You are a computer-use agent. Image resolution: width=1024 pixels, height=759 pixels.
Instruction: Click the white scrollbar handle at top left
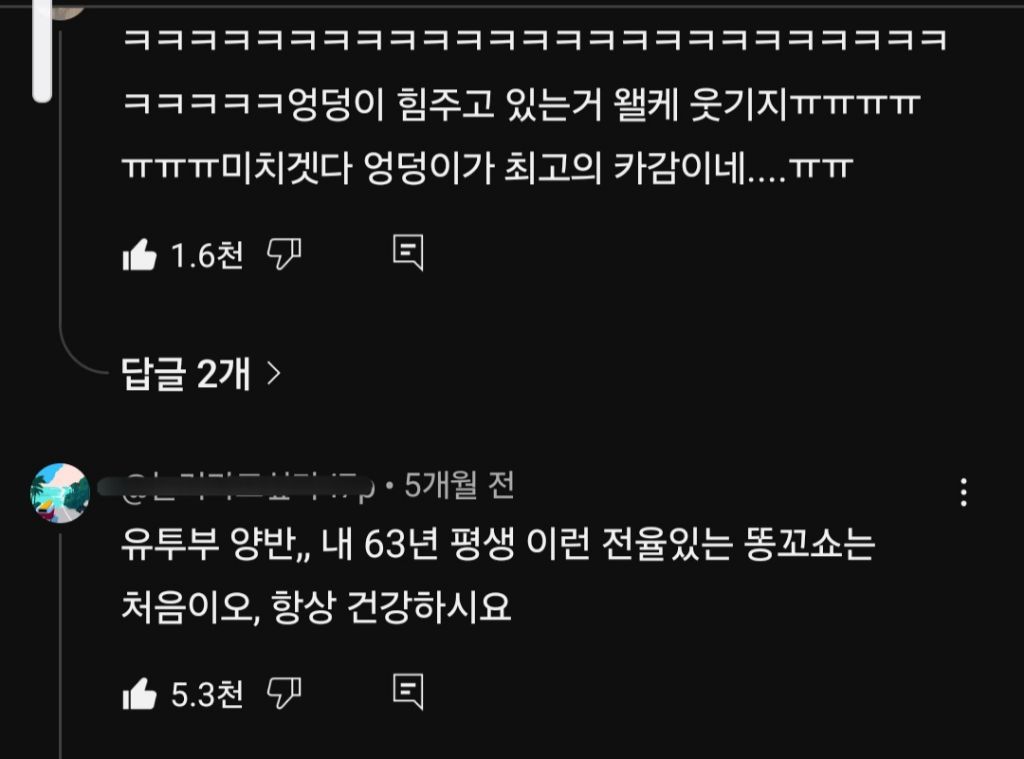click(x=42, y=51)
